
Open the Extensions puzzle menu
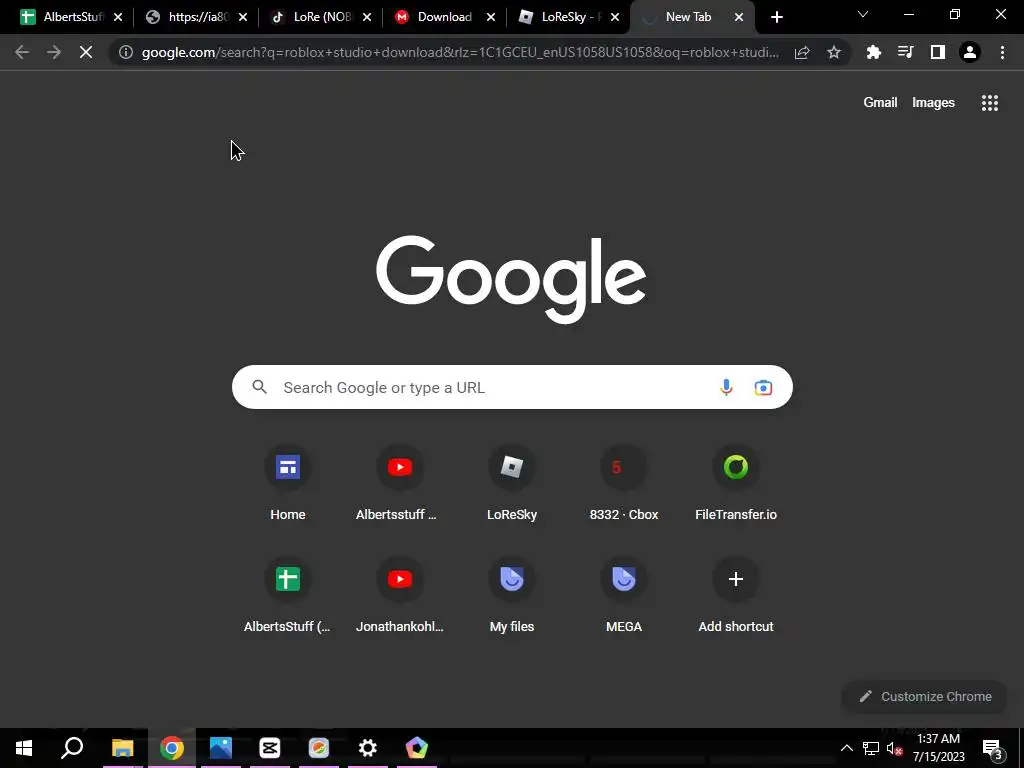874,52
